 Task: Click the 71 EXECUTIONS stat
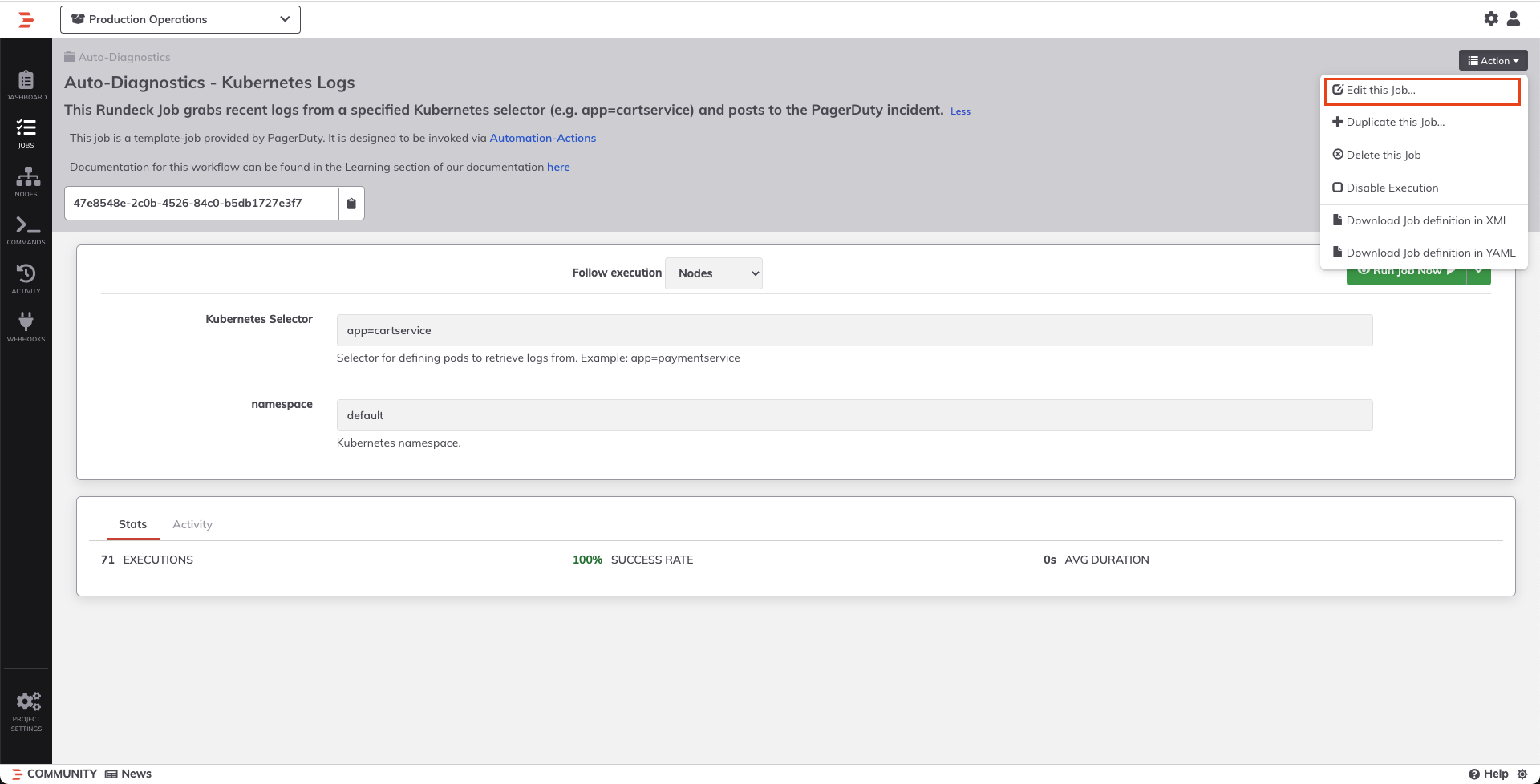[147, 560]
